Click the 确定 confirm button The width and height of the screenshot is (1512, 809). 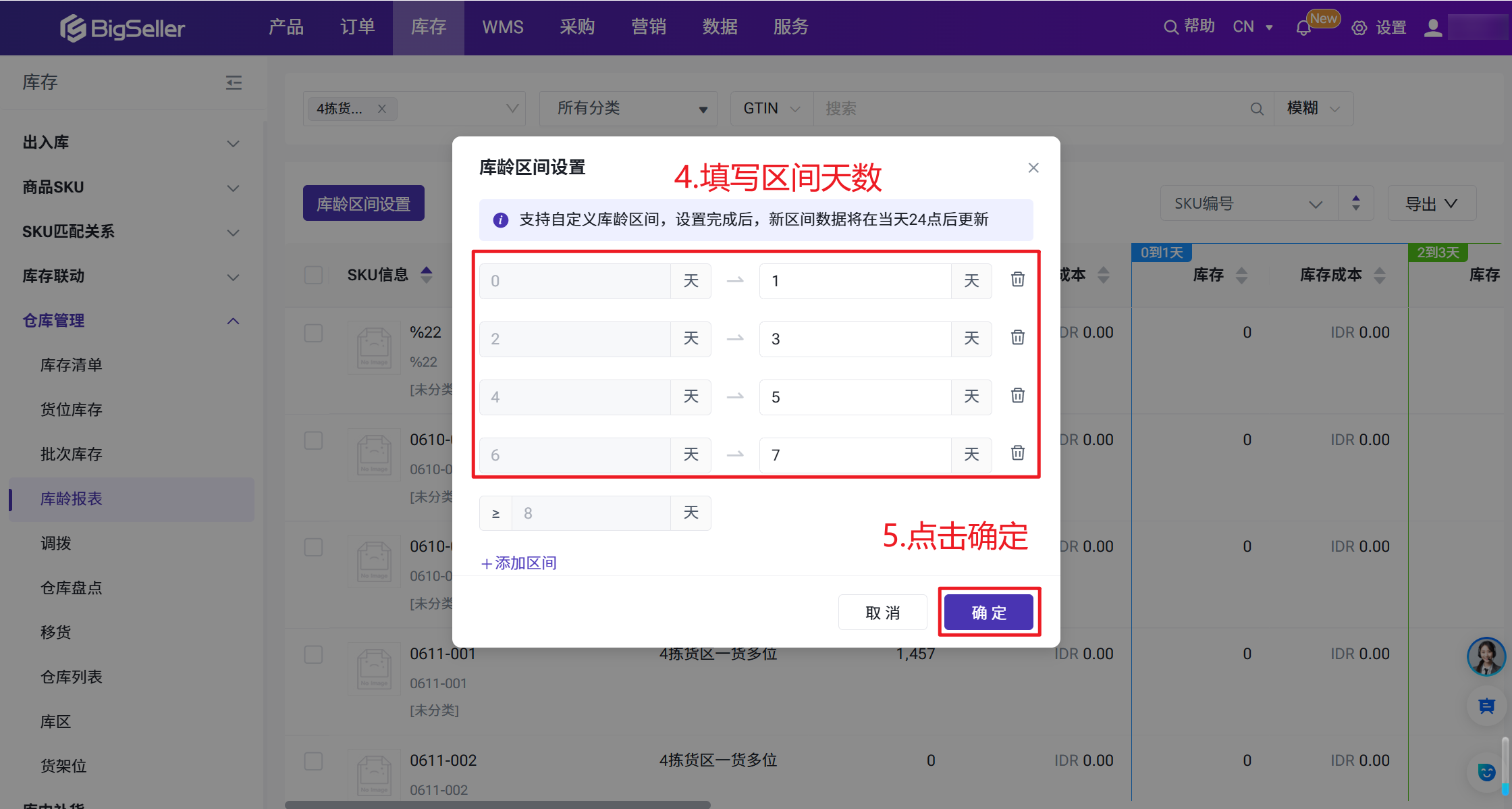[988, 612]
